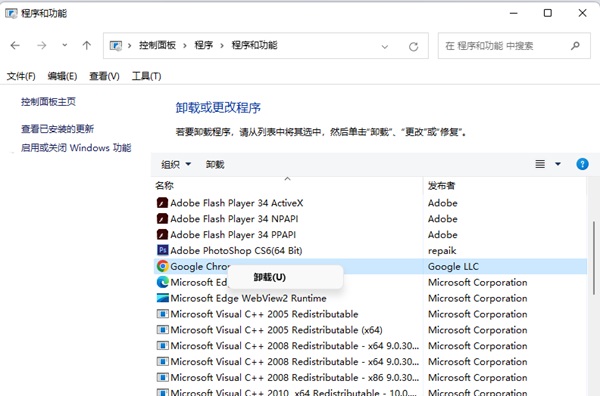The height and width of the screenshot is (396, 600).
Task: Open the 查看(V) menu
Action: click(x=104, y=76)
